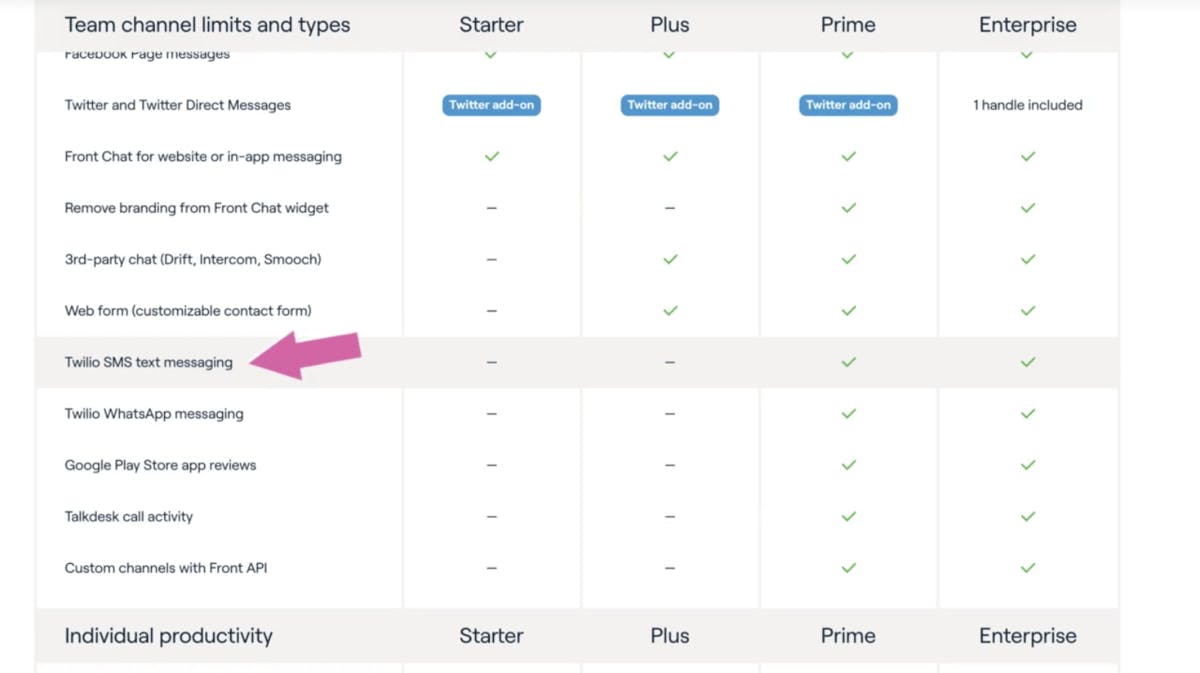Image resolution: width=1200 pixels, height=673 pixels.
Task: Click the Enterprise column header at top
Action: click(1027, 26)
